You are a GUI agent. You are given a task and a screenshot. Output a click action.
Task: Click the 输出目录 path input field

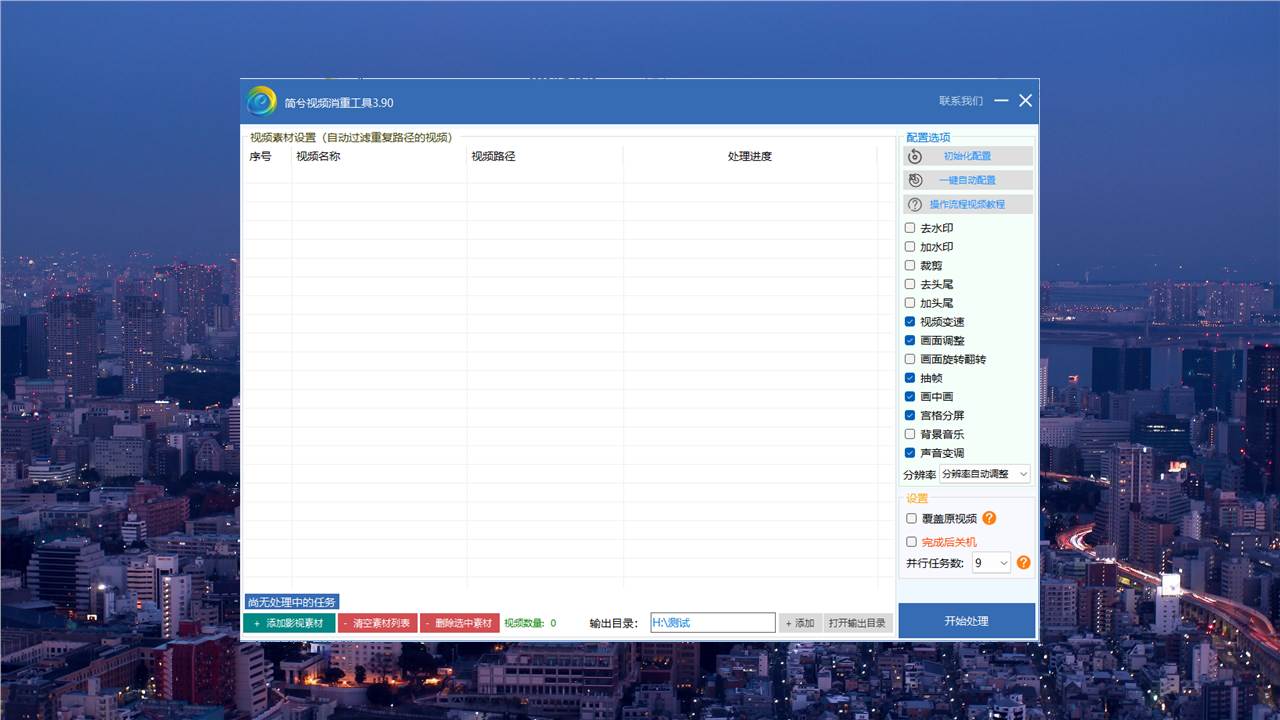point(712,623)
